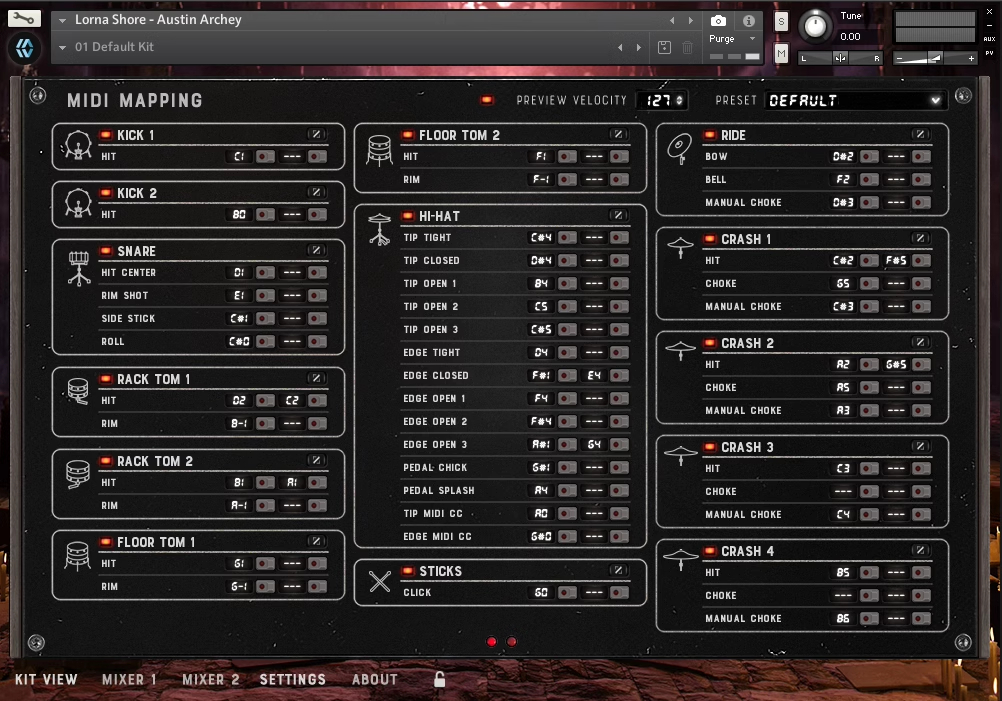The height and width of the screenshot is (701, 1002).
Task: Click the Sticks Click G0 note
Action: point(541,593)
